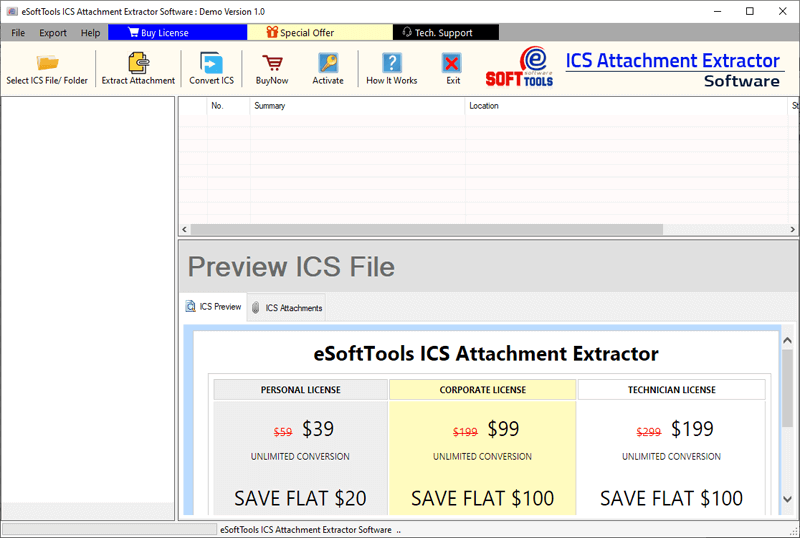Click the $99 corporate license price
Image resolution: width=800 pixels, height=538 pixels.
tap(503, 429)
